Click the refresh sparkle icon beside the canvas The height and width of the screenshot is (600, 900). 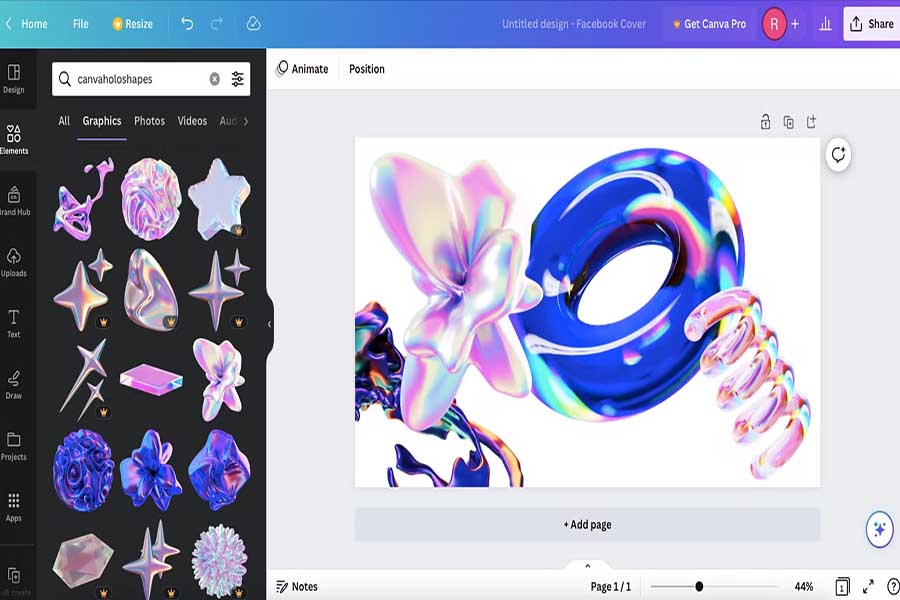(839, 154)
